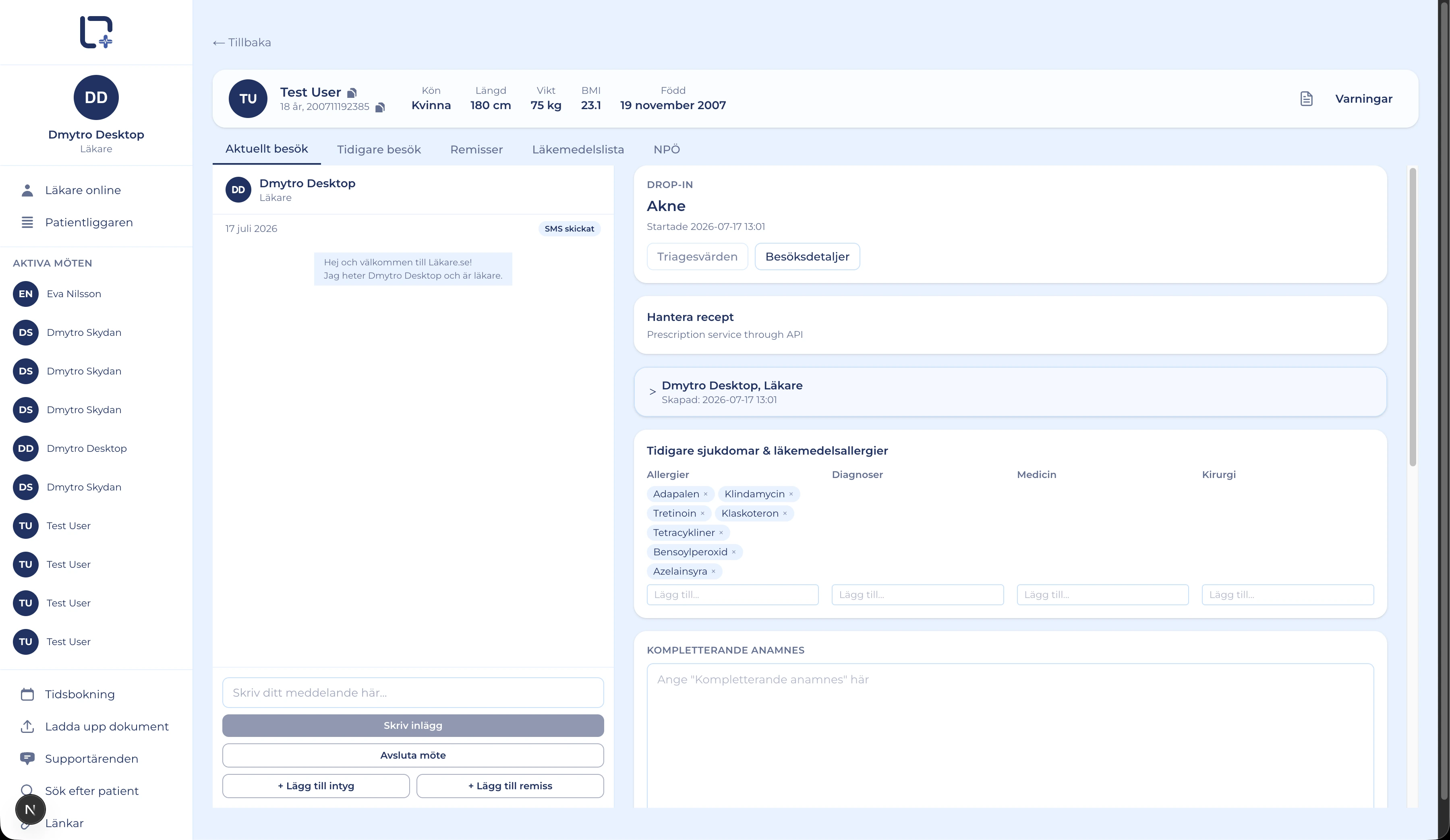Open Varningar warnings
The image size is (1450, 840).
(1363, 99)
